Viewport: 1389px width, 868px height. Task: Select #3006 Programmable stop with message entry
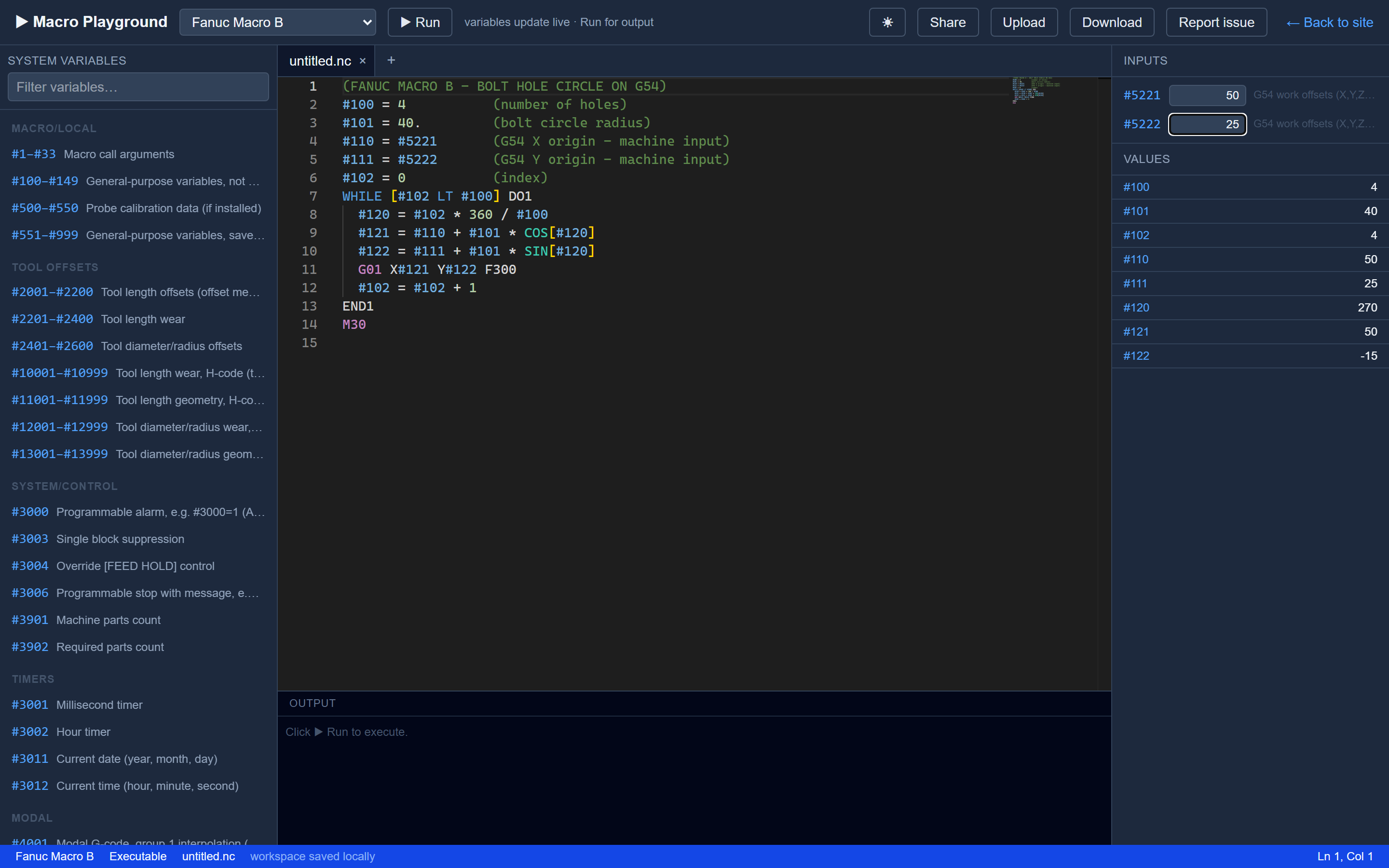[138, 593]
